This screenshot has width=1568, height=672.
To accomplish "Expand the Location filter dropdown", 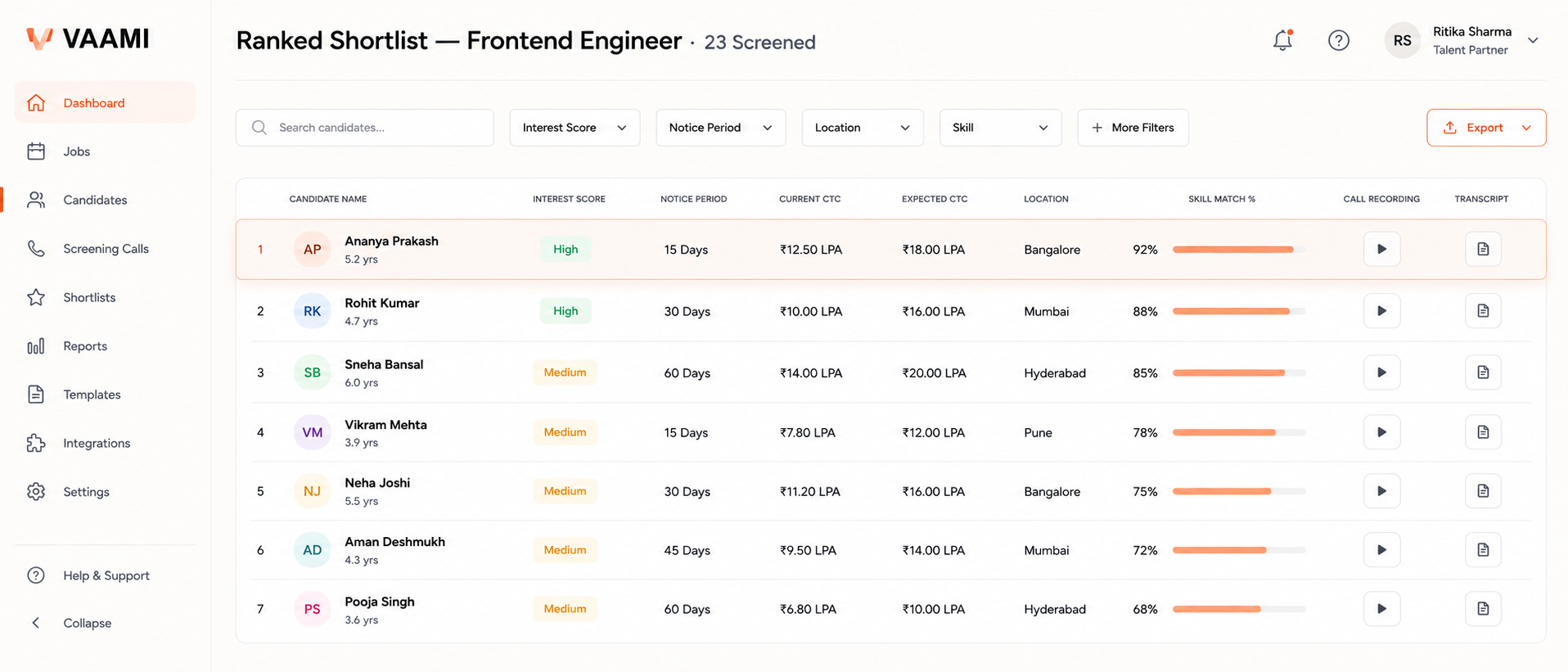I will [863, 128].
